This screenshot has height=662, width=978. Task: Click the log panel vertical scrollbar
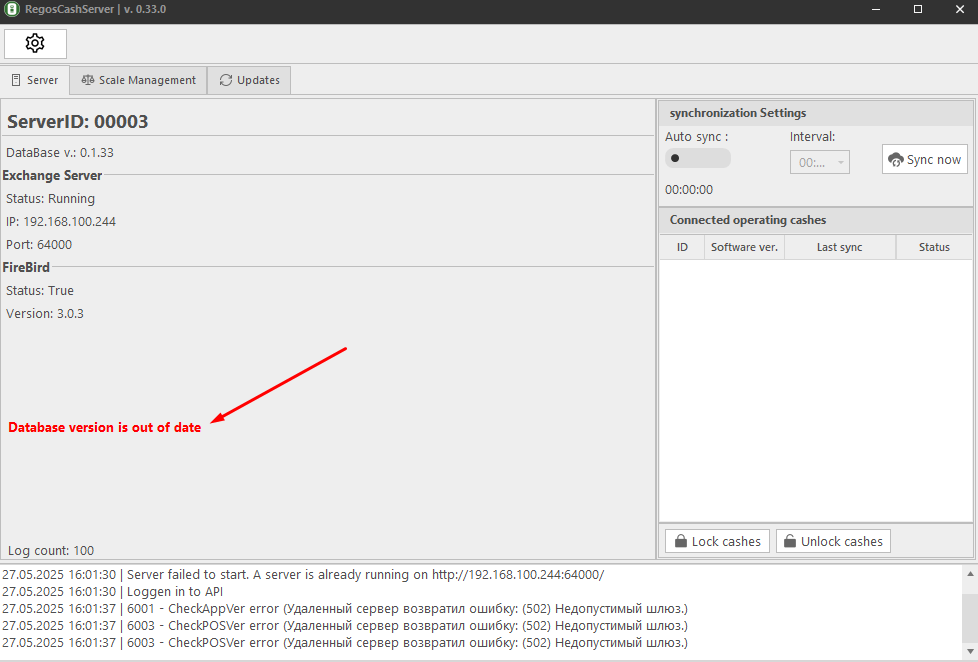[968, 610]
